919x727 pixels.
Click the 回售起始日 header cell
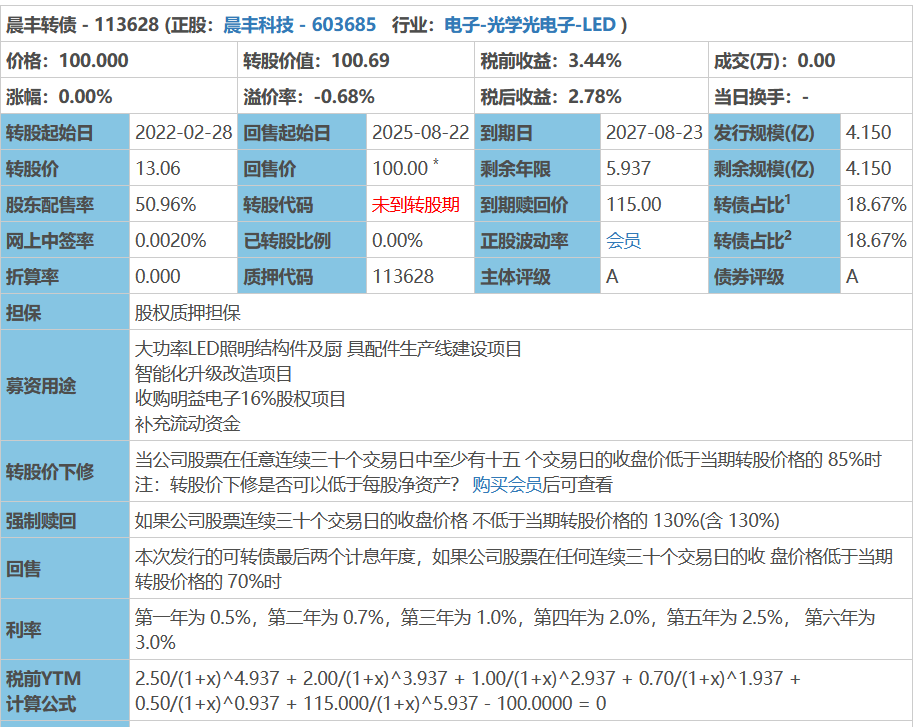(302, 133)
